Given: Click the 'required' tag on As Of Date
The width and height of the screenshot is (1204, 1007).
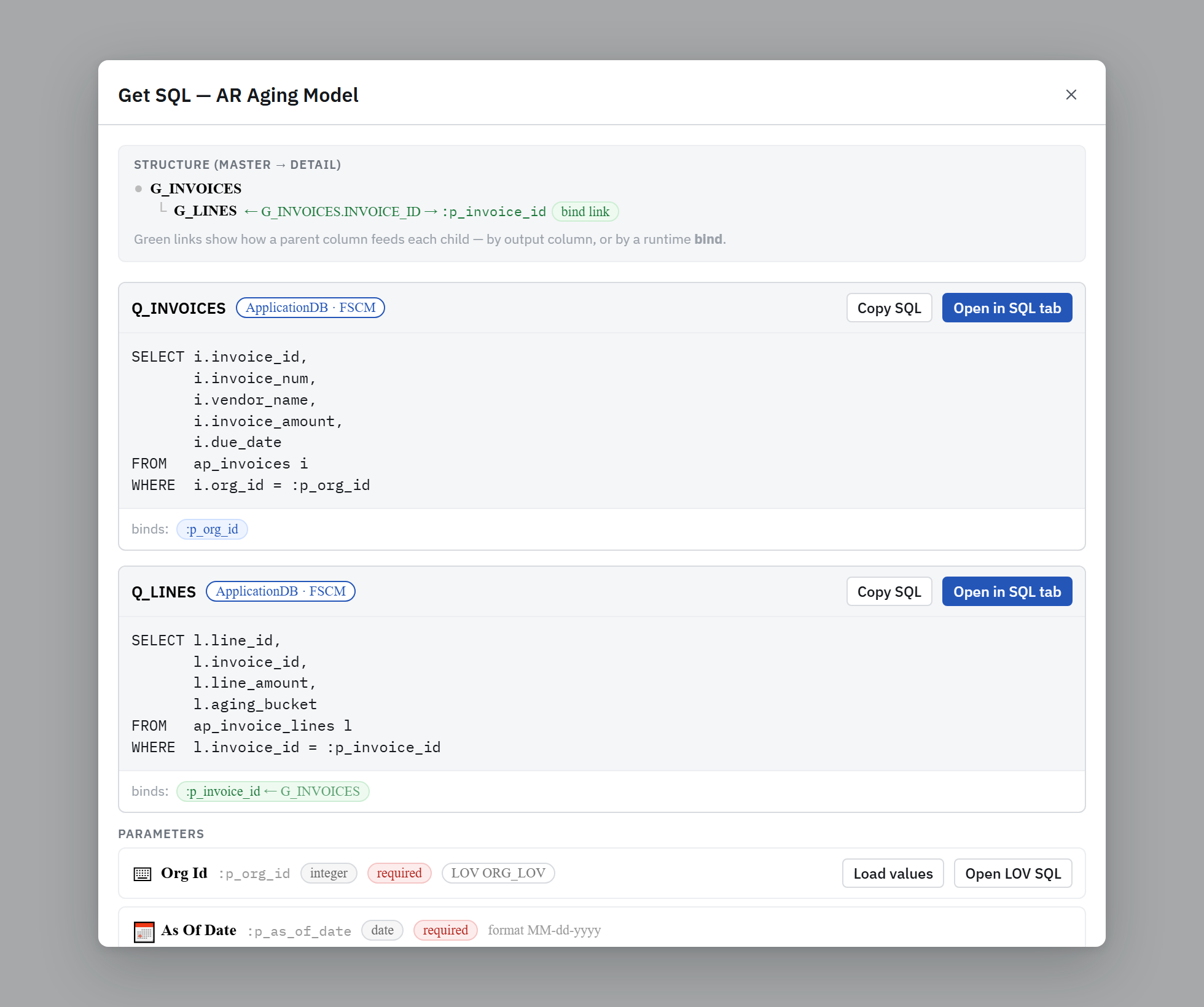Looking at the screenshot, I should 445,930.
